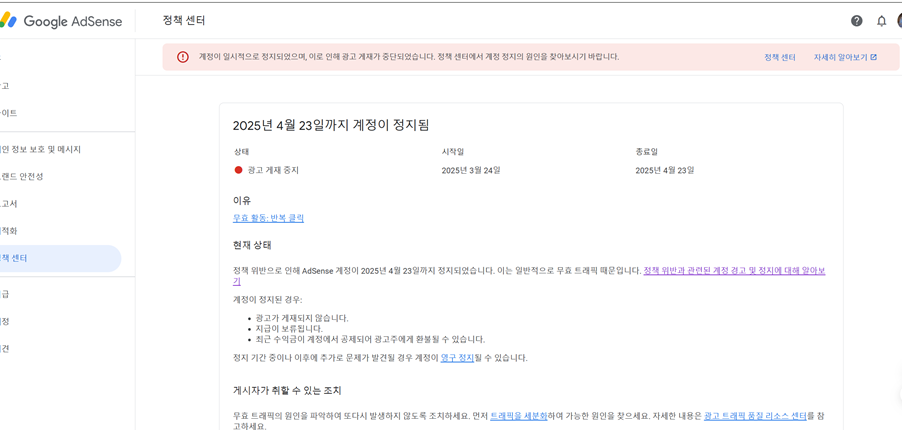Click the 광고 게재 중지 status text
This screenshot has width=902, height=430.
[273, 170]
